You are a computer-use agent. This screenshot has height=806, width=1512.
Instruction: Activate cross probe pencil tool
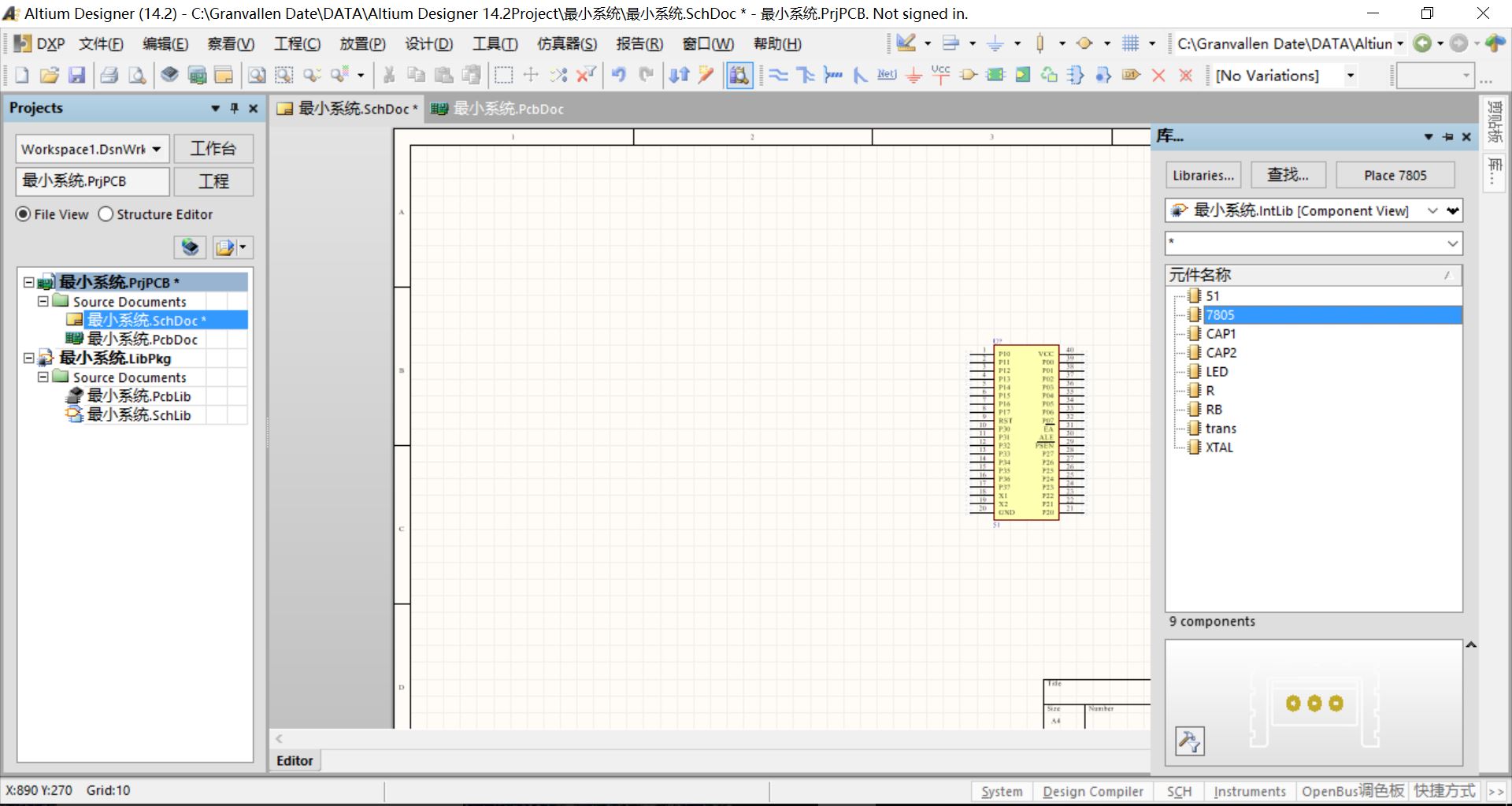click(706, 76)
